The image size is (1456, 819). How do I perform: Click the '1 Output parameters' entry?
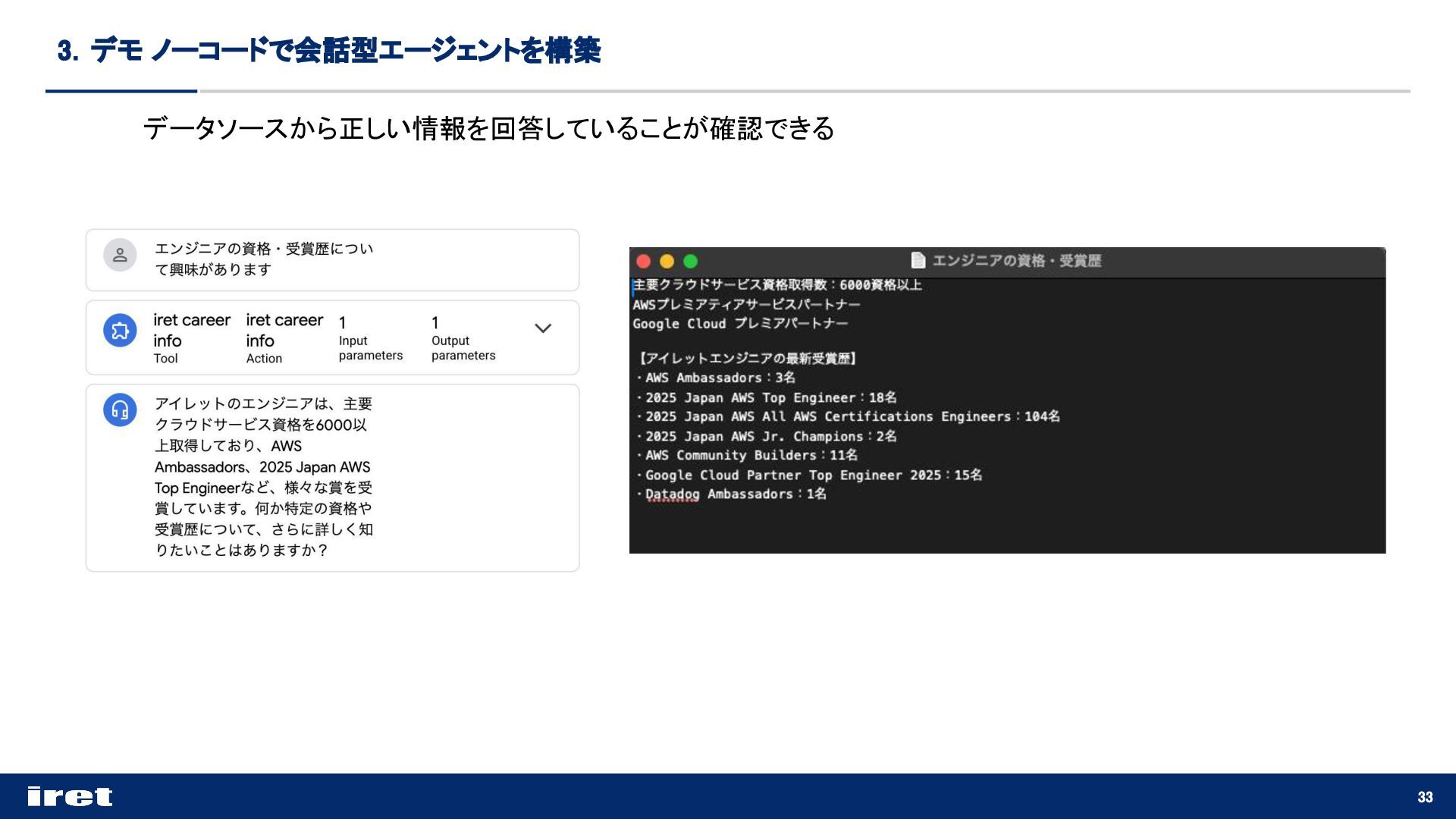point(463,339)
